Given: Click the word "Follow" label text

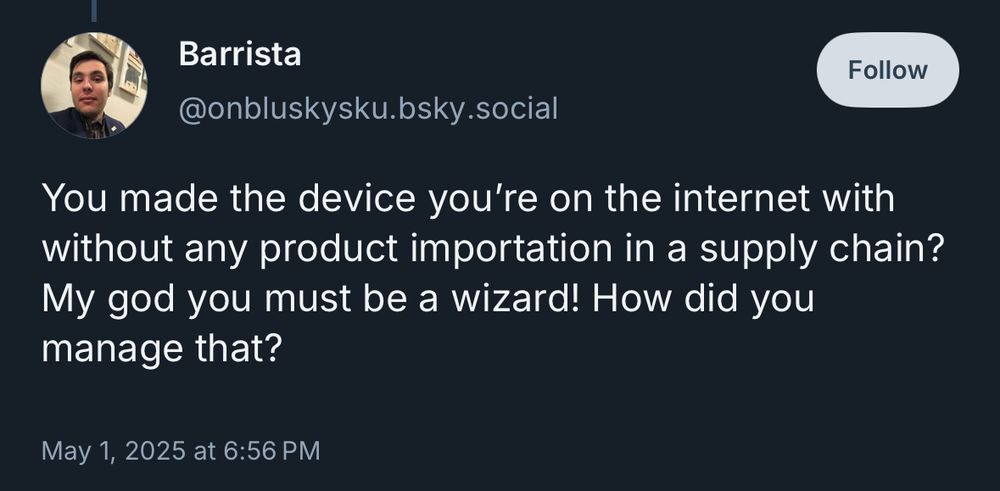Looking at the screenshot, I should click(x=887, y=70).
